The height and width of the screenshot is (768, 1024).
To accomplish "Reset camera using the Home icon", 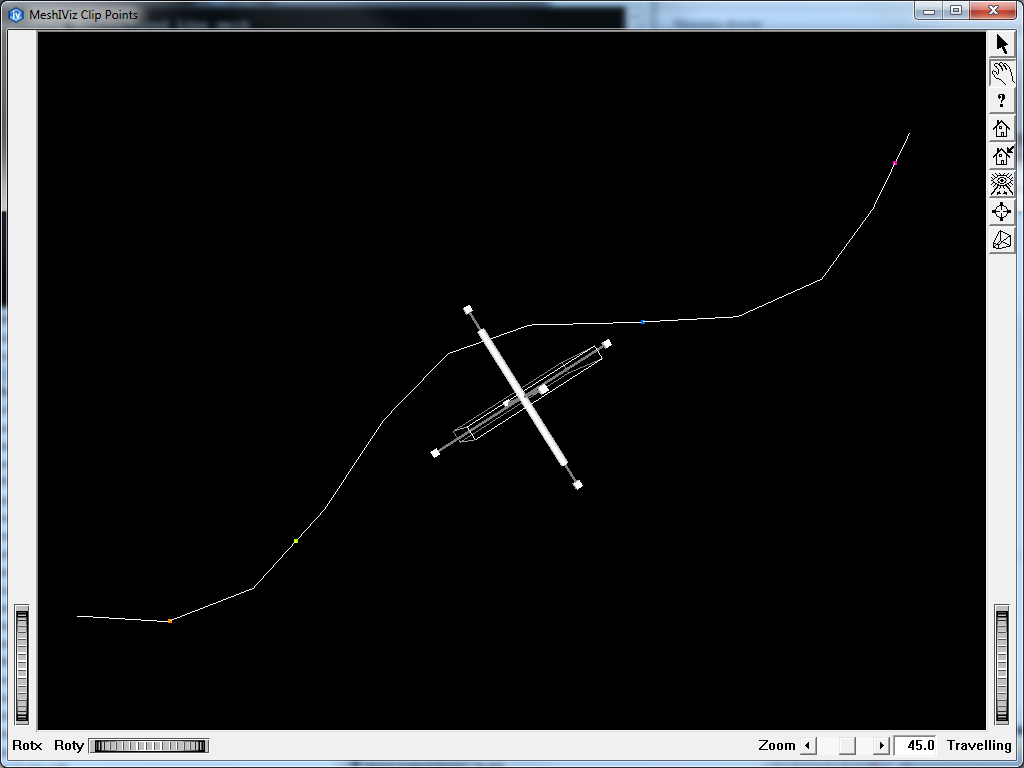I will point(1002,128).
